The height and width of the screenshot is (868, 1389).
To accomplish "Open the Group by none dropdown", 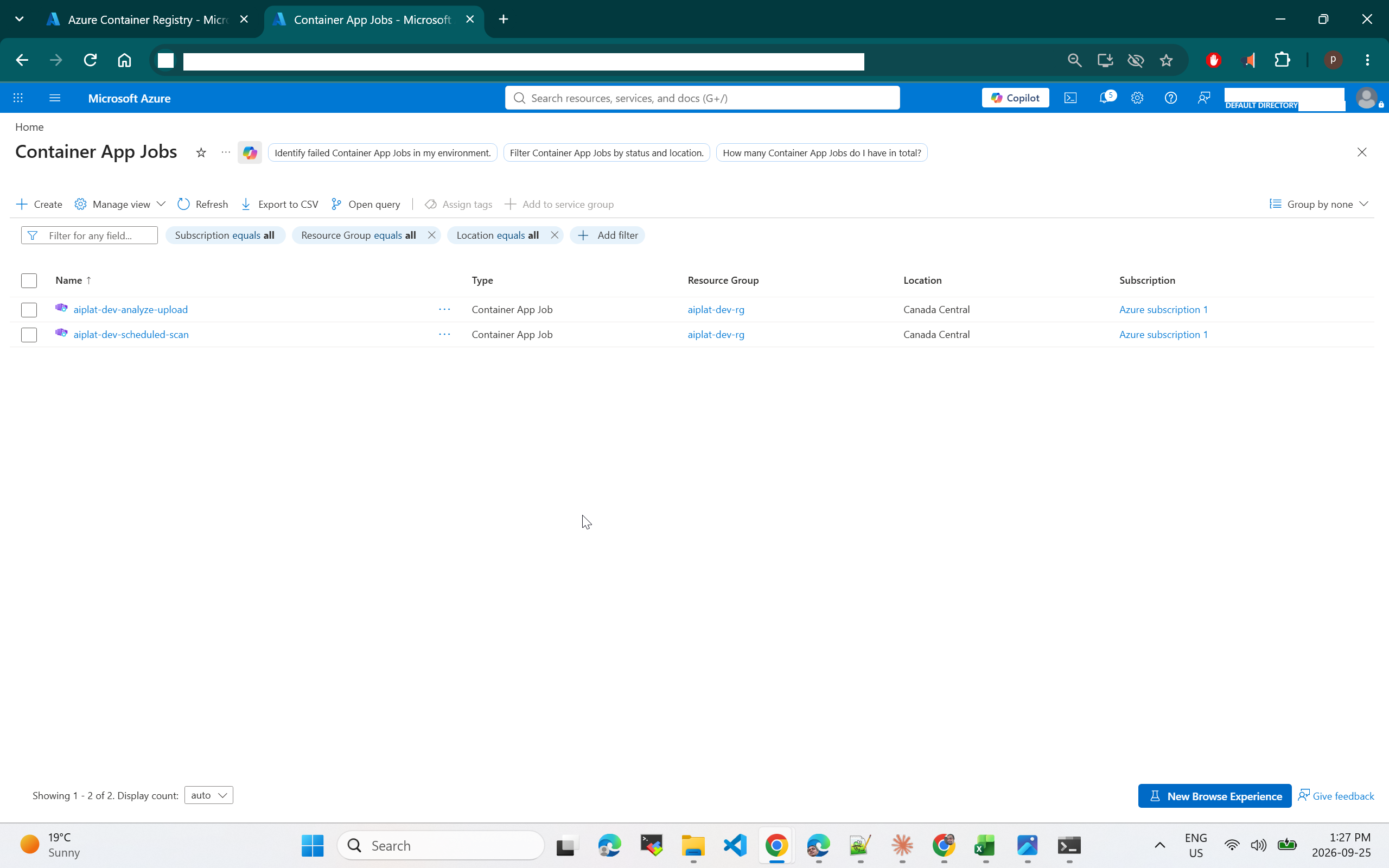I will [1319, 205].
